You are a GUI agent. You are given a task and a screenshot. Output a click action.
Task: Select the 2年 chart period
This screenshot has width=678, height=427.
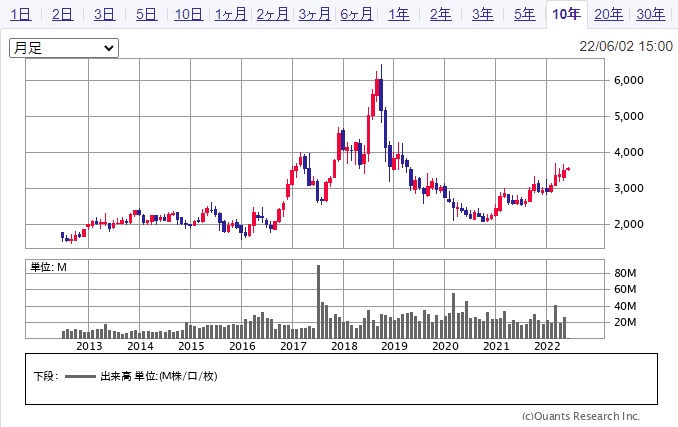(440, 14)
